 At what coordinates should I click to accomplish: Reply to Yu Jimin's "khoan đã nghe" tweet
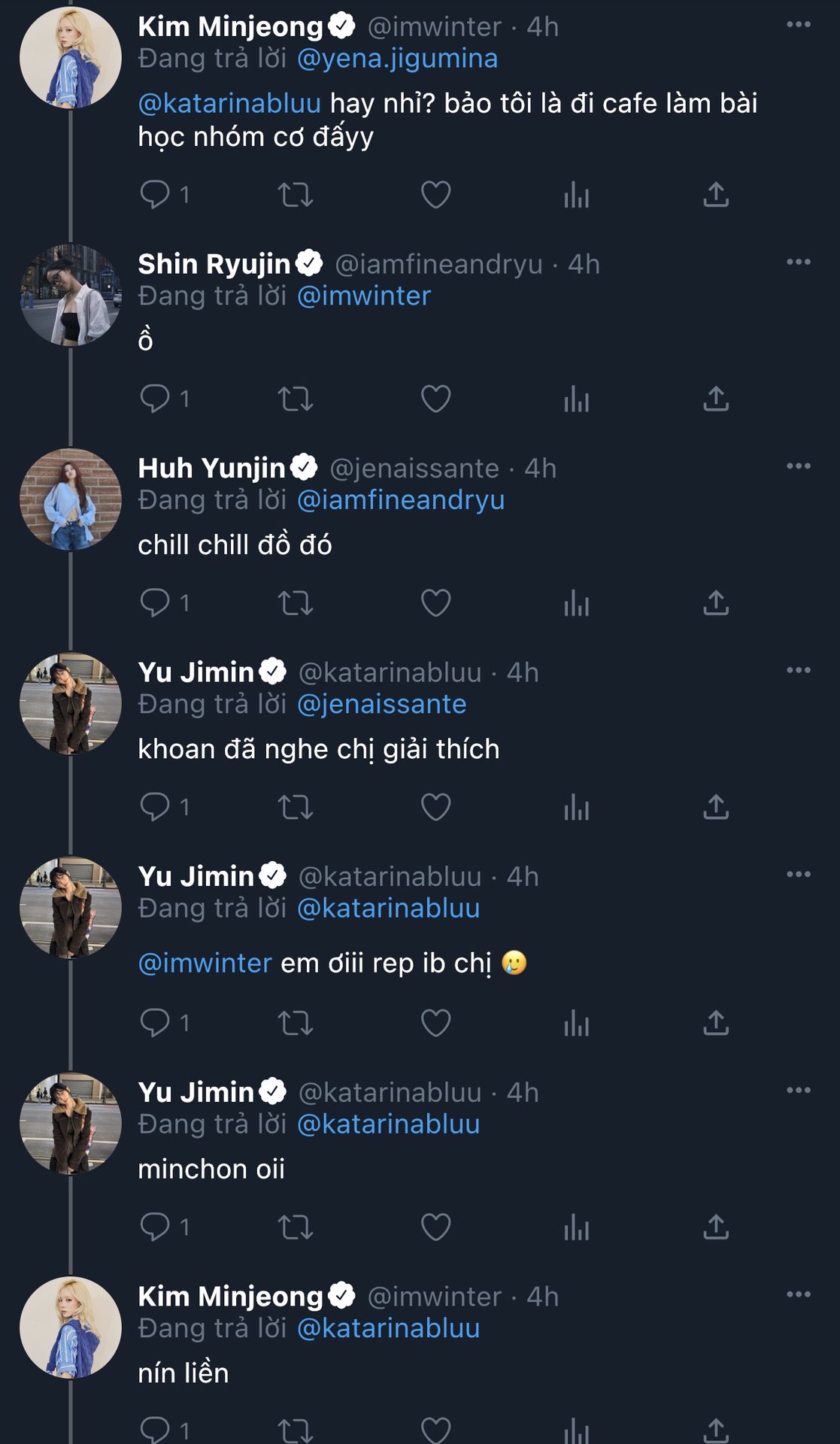156,807
